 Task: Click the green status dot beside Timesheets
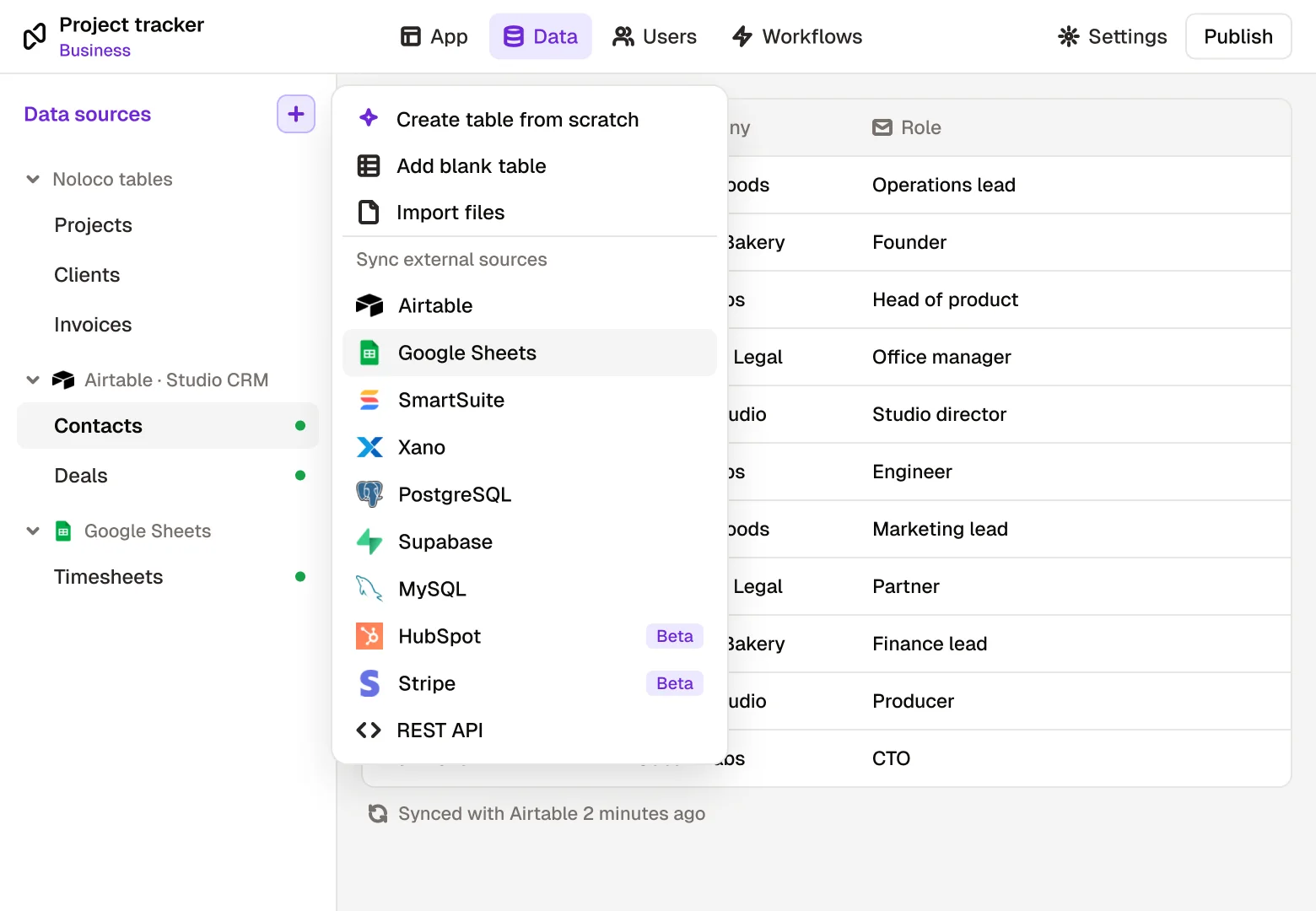300,576
